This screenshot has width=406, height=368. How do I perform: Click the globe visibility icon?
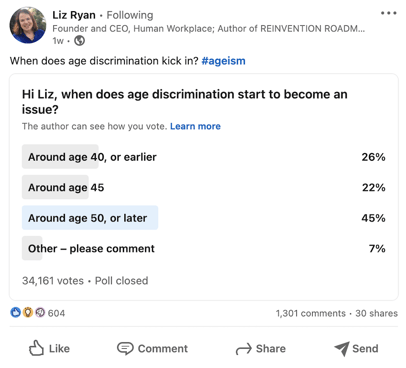[x=79, y=41]
